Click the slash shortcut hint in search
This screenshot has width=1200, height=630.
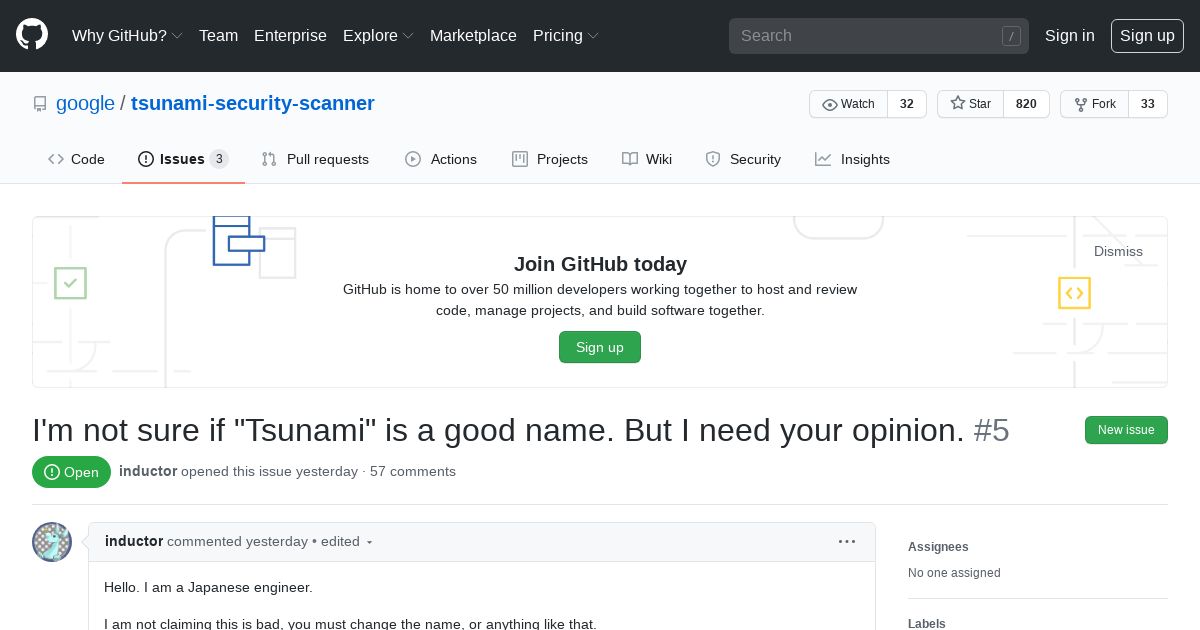[x=1011, y=36]
